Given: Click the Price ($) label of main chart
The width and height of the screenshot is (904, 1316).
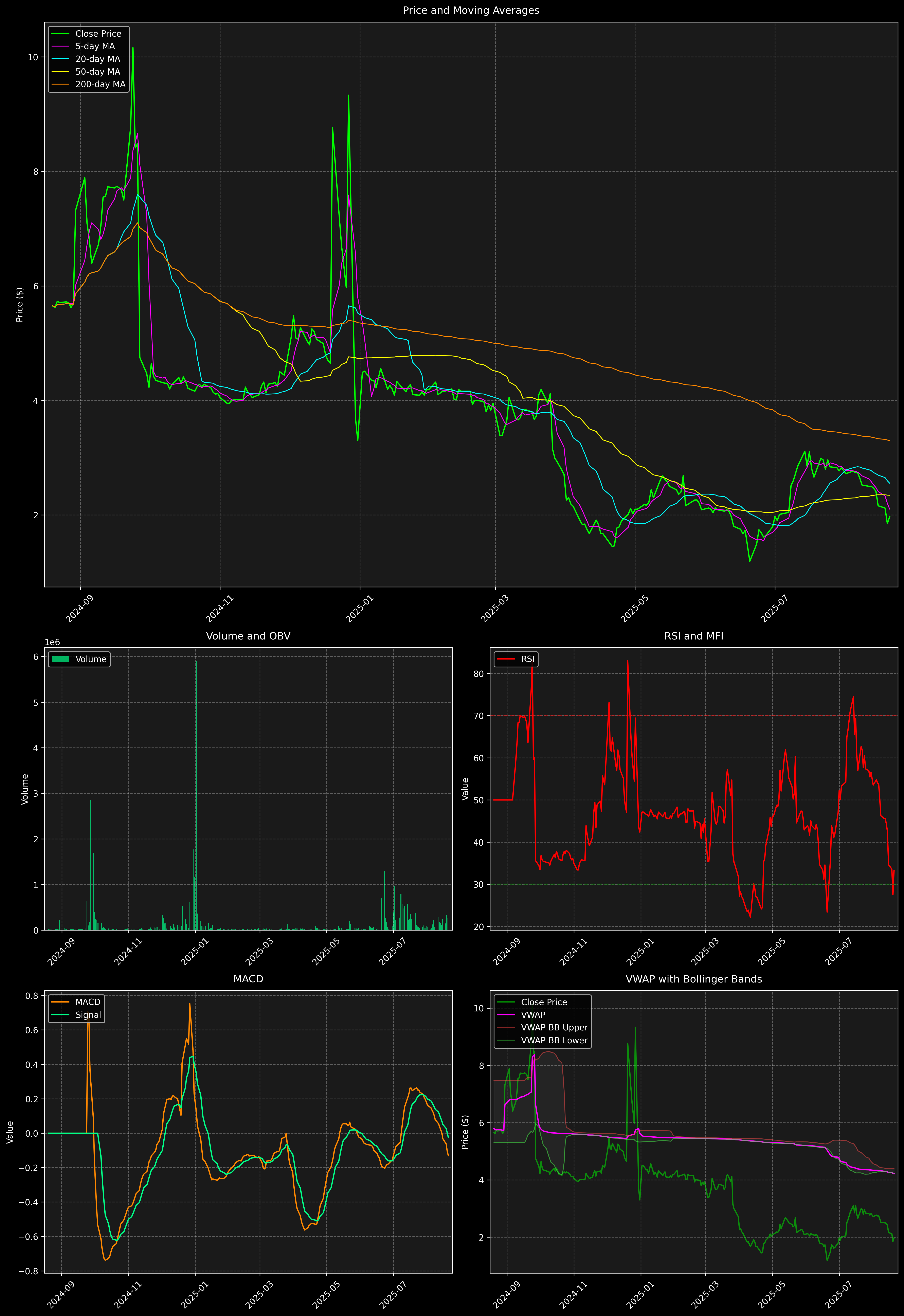Looking at the screenshot, I should 20,305.
